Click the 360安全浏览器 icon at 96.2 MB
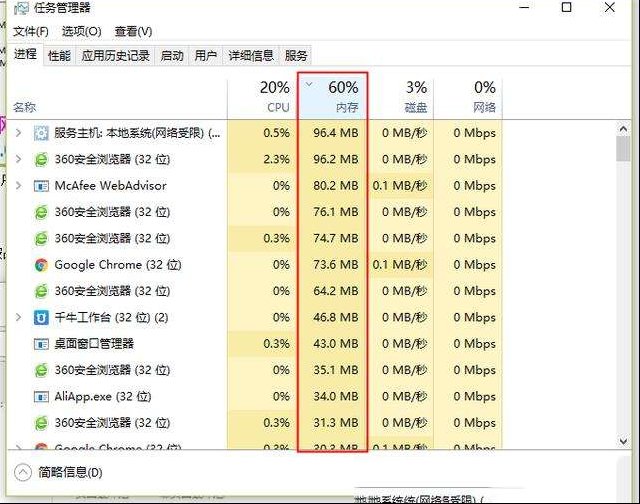The width and height of the screenshot is (640, 504). click(41, 160)
